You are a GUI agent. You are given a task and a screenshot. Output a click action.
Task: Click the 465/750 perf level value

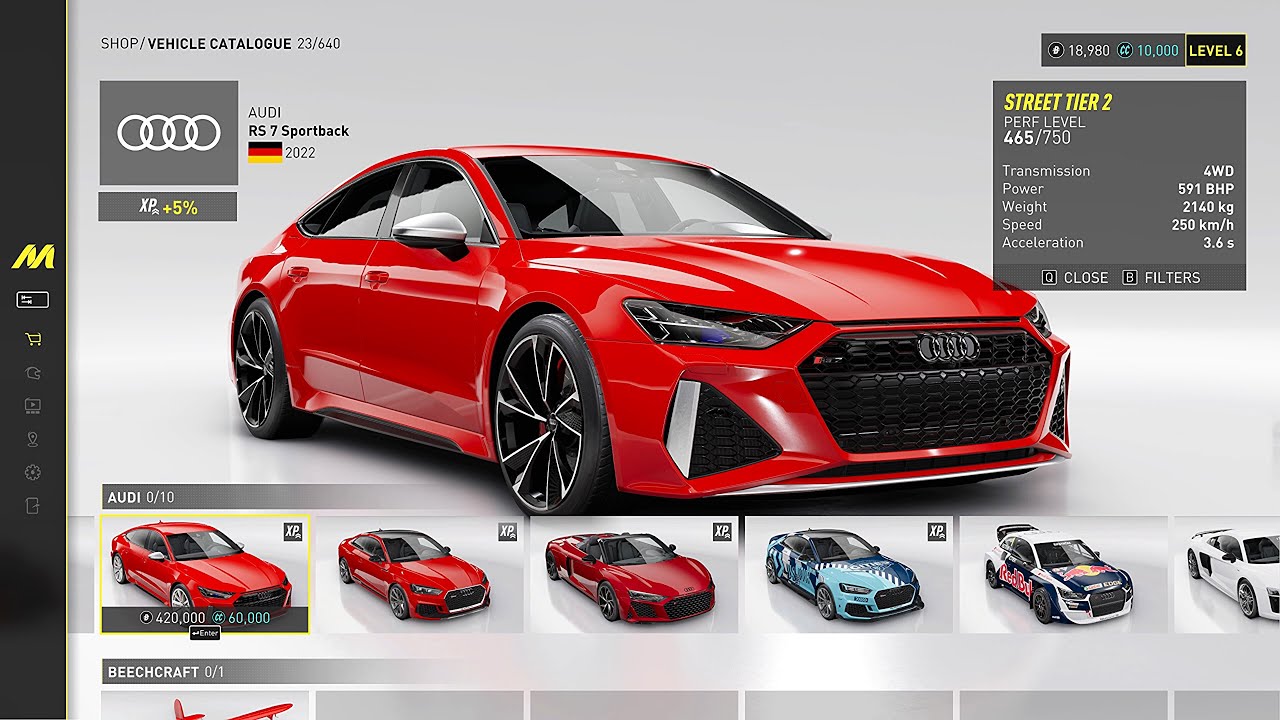pos(1036,138)
